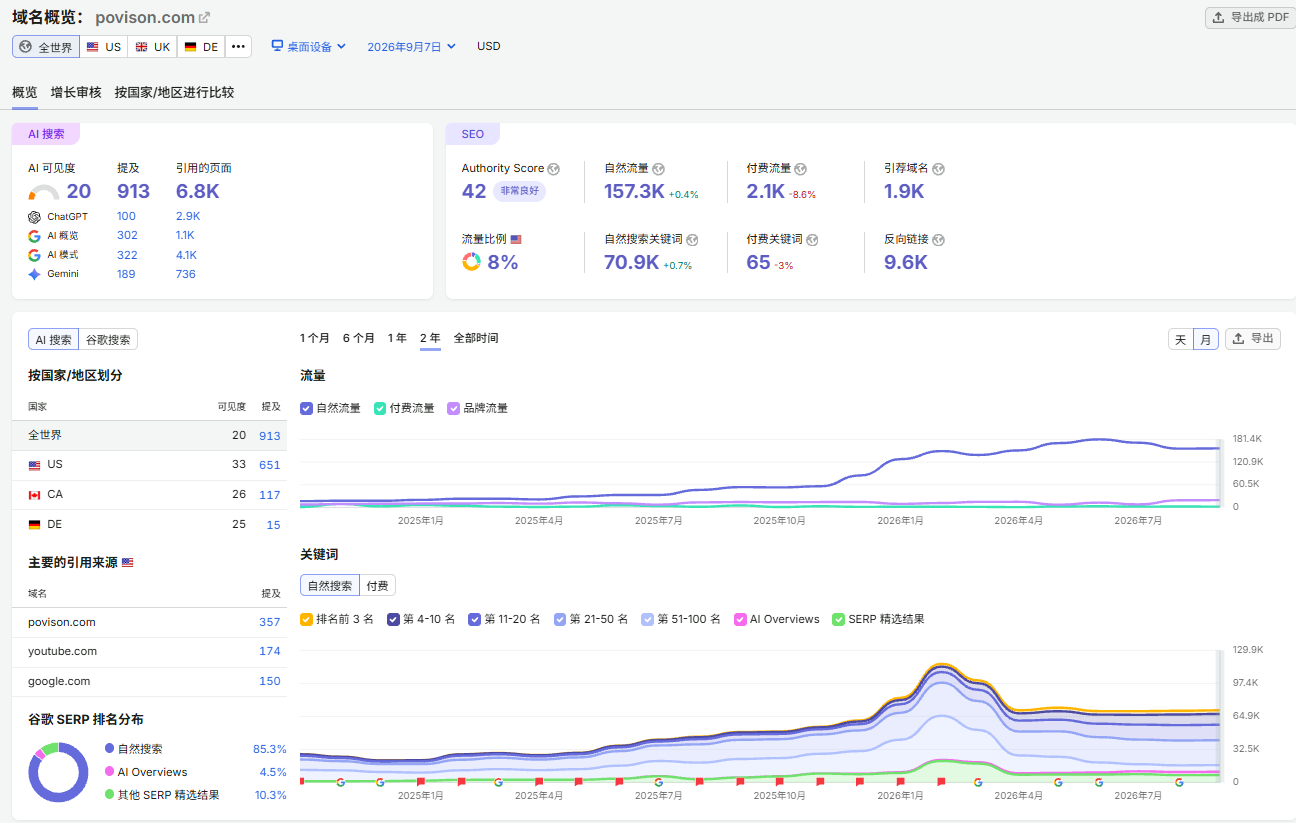Switch chart granularity to 天

(1181, 339)
